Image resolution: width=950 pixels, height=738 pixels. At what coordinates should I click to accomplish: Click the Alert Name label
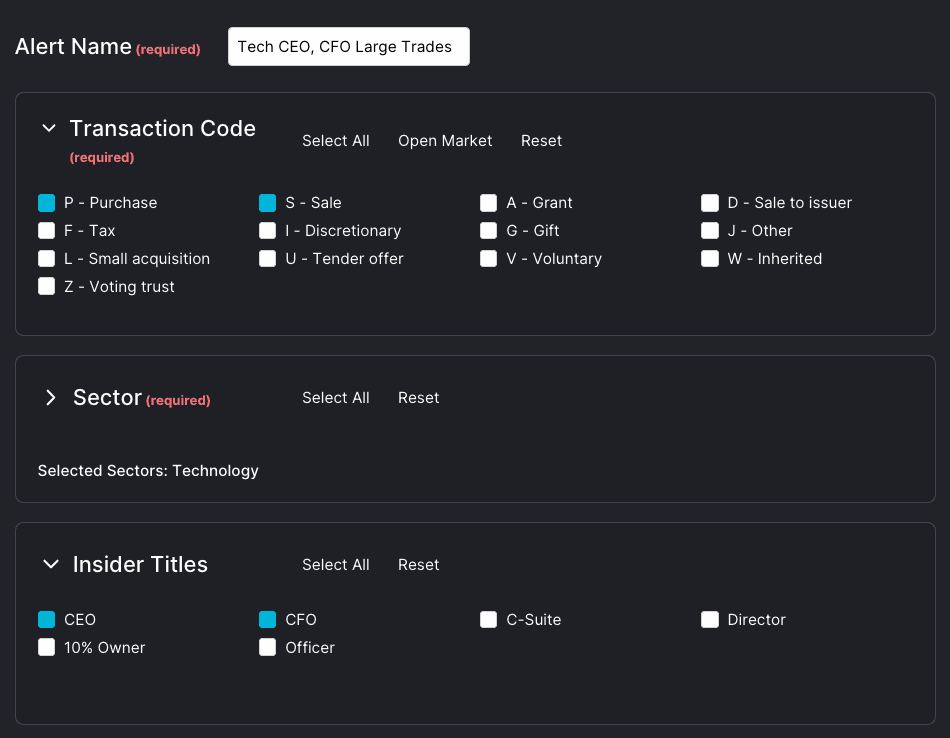73,47
